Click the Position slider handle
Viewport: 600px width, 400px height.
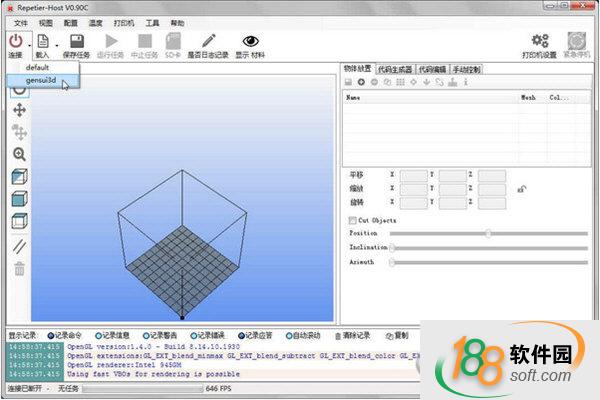488,233
